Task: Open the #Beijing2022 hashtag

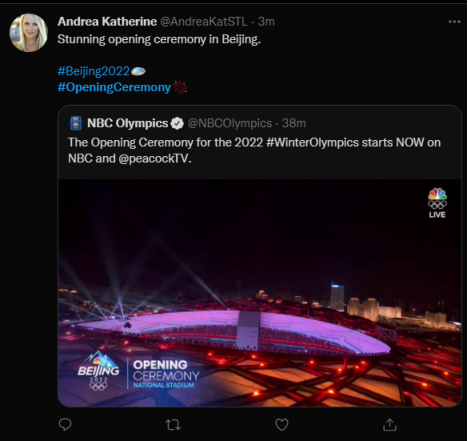Action: (93, 71)
